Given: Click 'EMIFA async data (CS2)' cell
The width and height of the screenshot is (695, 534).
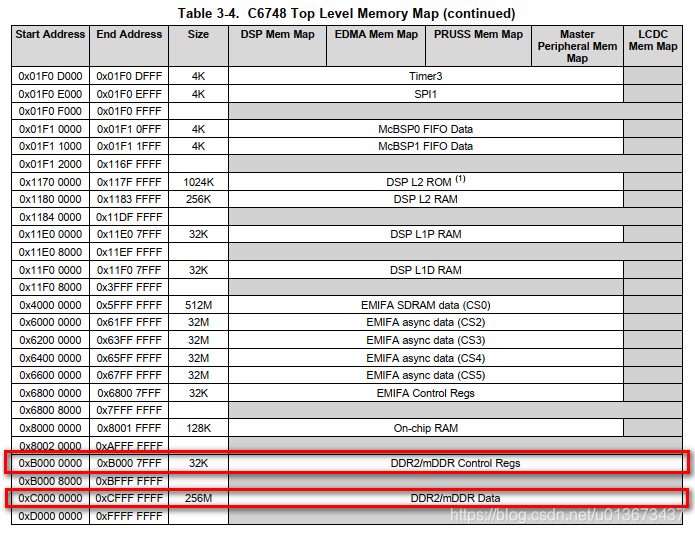Looking at the screenshot, I should (x=426, y=322).
